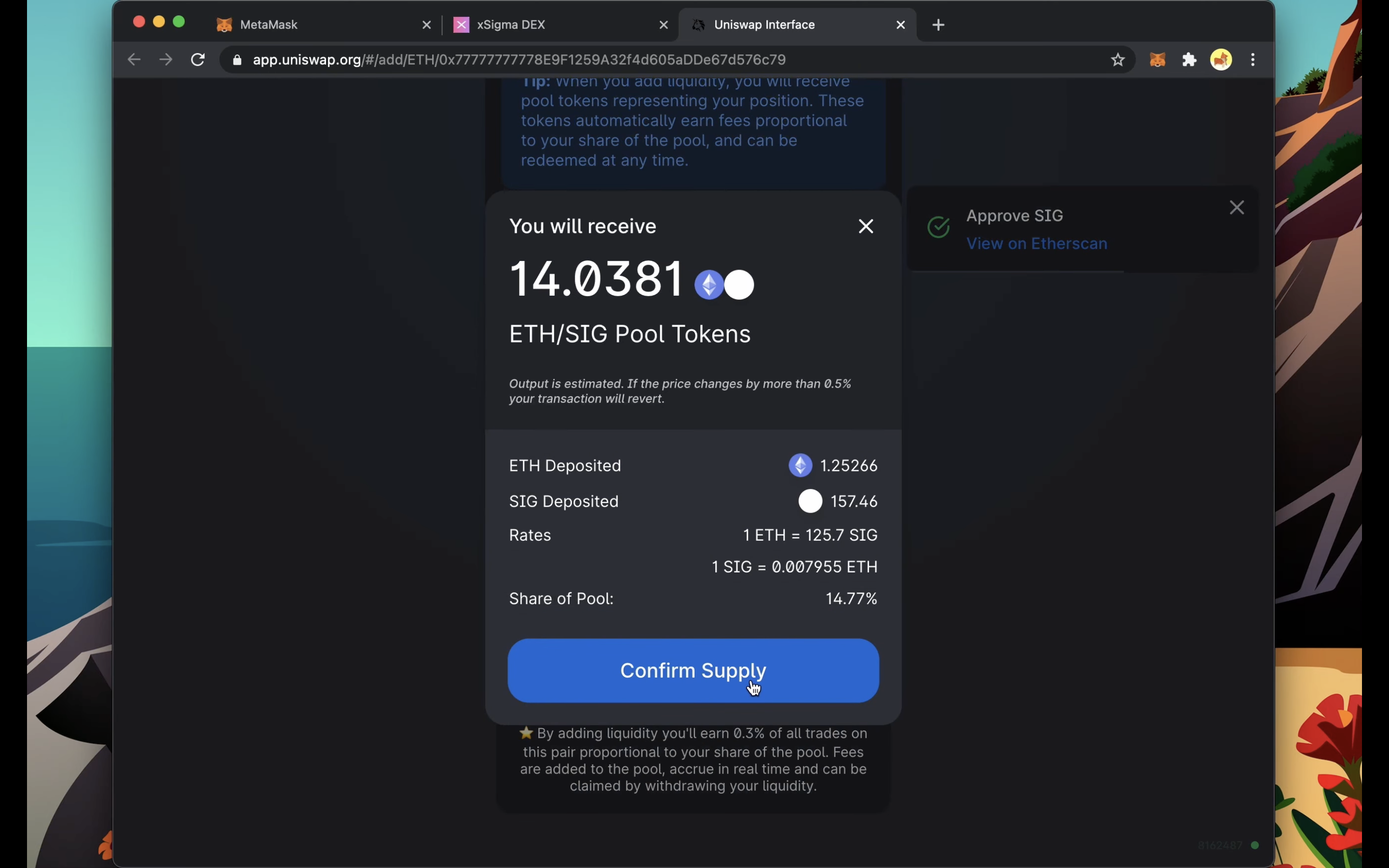Click the ETH icon beside 14.0381
Viewport: 1389px width, 868px height.
(x=708, y=285)
